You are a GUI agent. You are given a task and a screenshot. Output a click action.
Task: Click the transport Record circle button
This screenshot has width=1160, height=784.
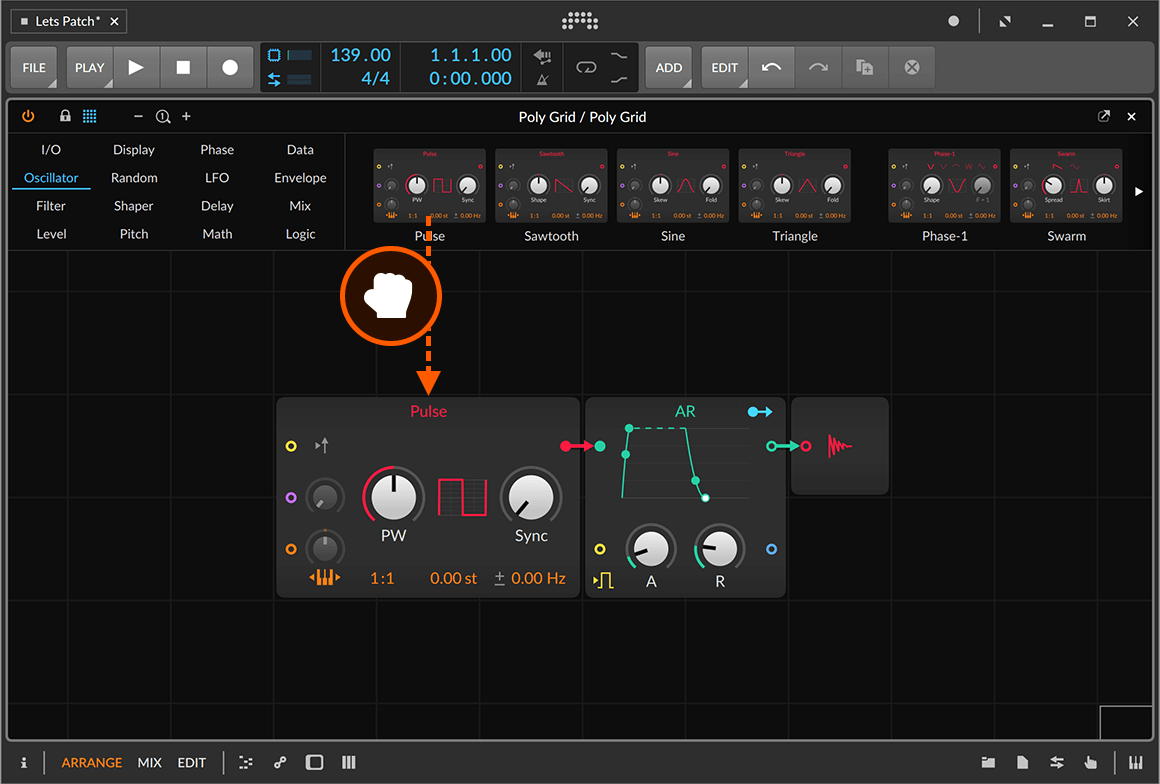(230, 68)
